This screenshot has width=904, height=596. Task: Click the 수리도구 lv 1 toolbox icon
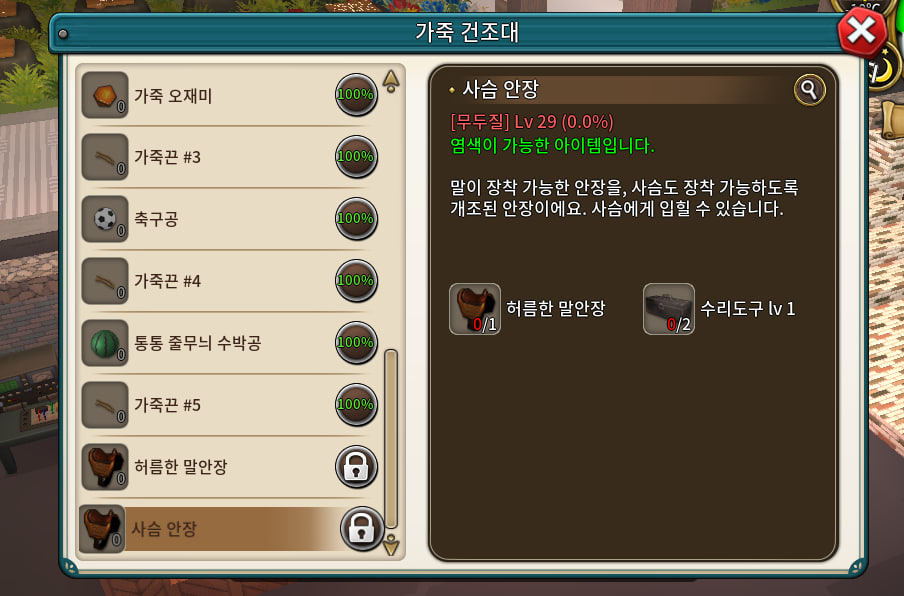pos(669,308)
